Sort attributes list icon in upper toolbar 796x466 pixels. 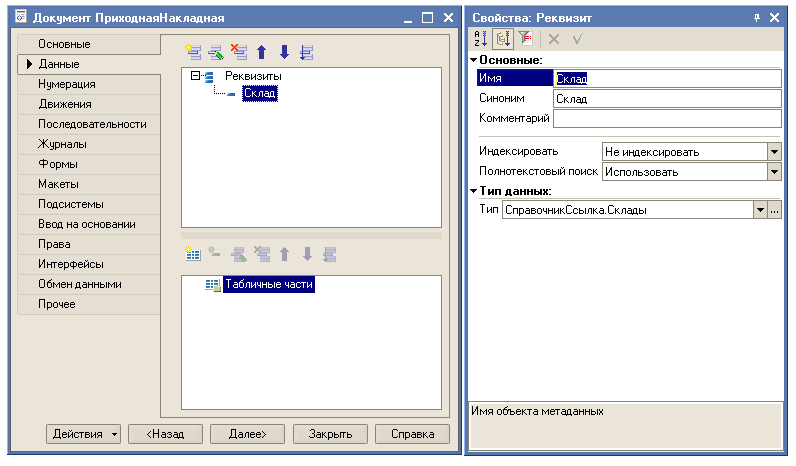(x=307, y=52)
